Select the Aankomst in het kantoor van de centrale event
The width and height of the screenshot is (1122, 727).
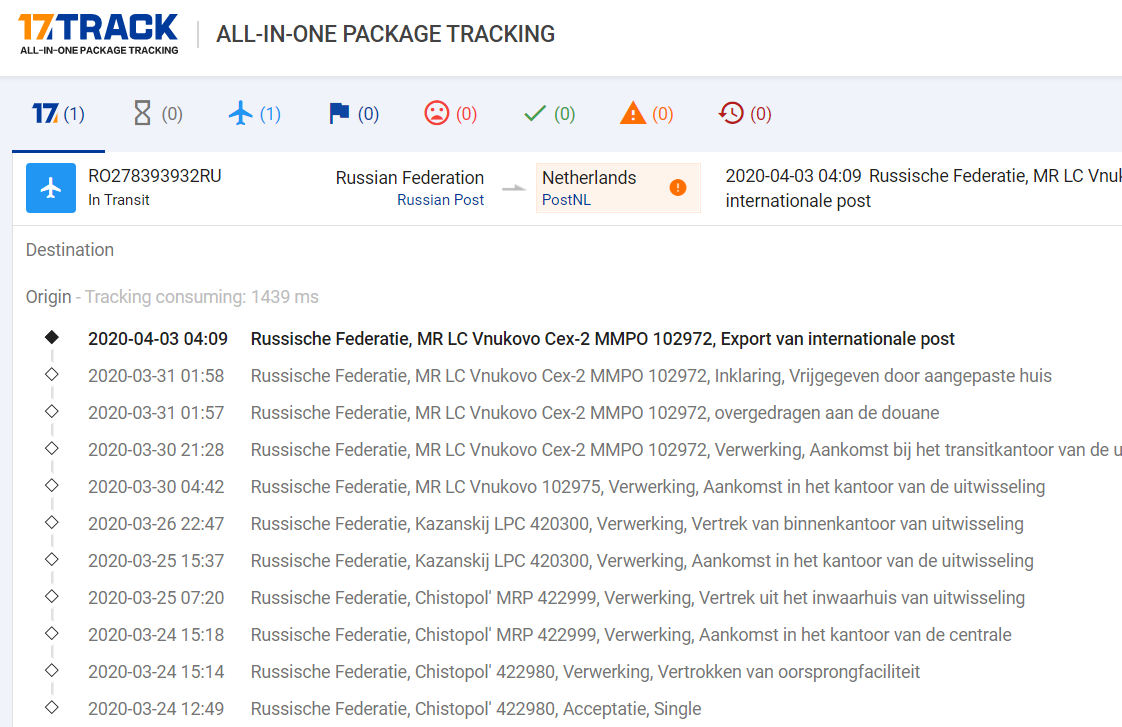631,635
